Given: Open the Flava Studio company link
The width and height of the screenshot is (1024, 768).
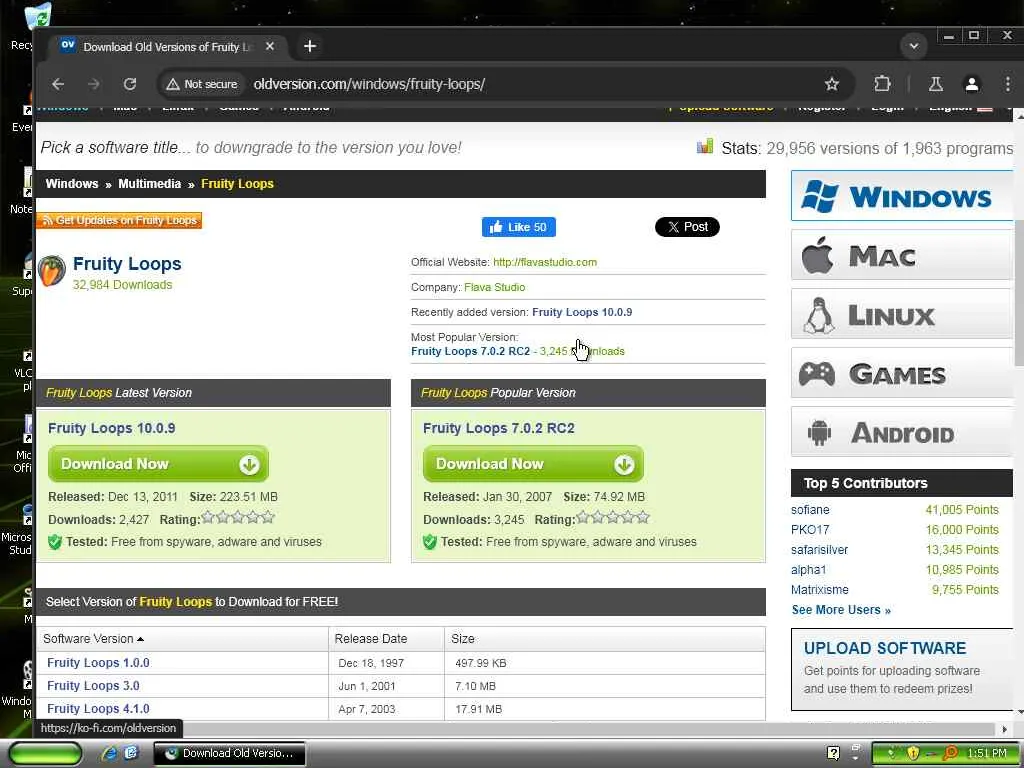Looking at the screenshot, I should 494,287.
